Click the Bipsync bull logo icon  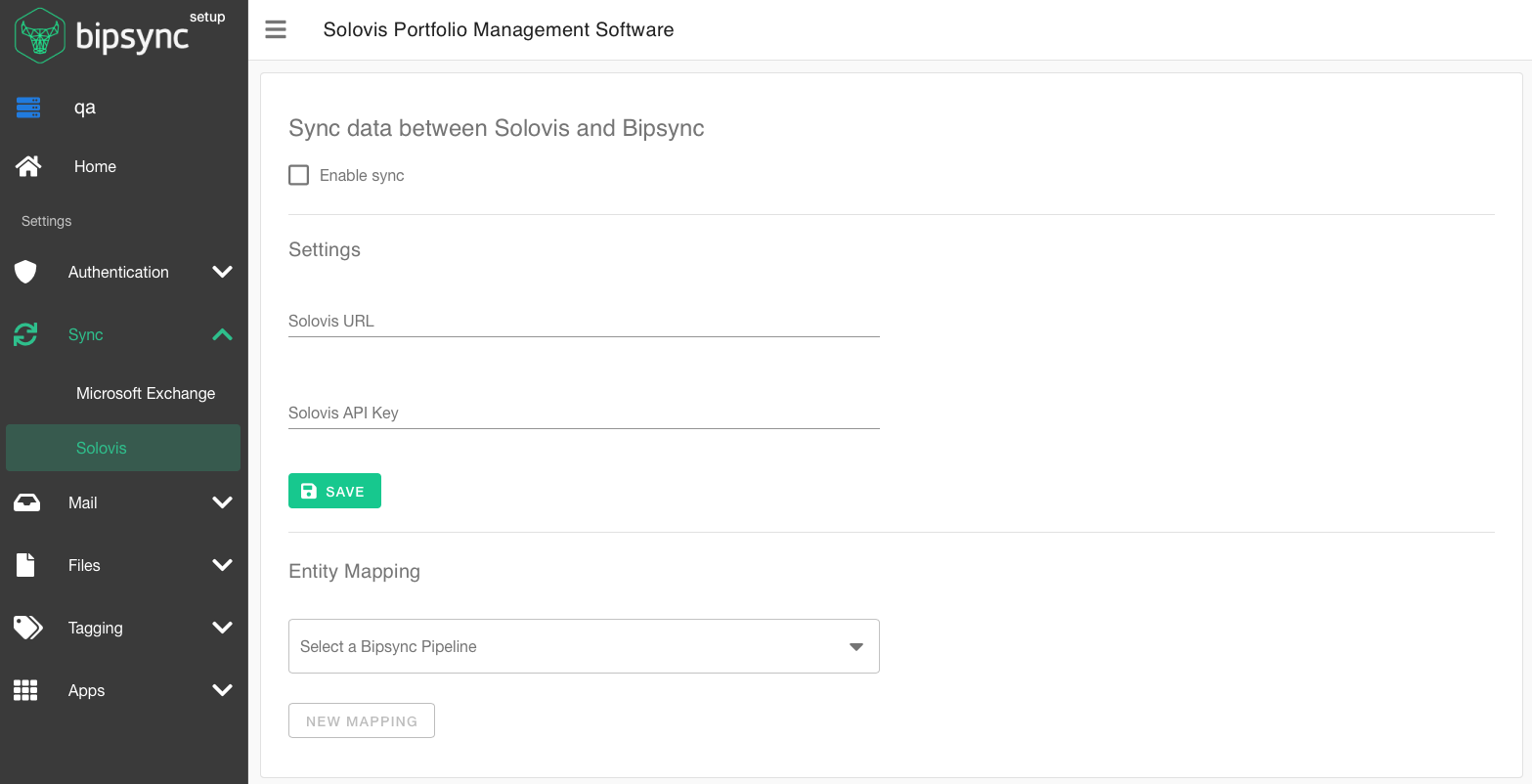(x=40, y=36)
